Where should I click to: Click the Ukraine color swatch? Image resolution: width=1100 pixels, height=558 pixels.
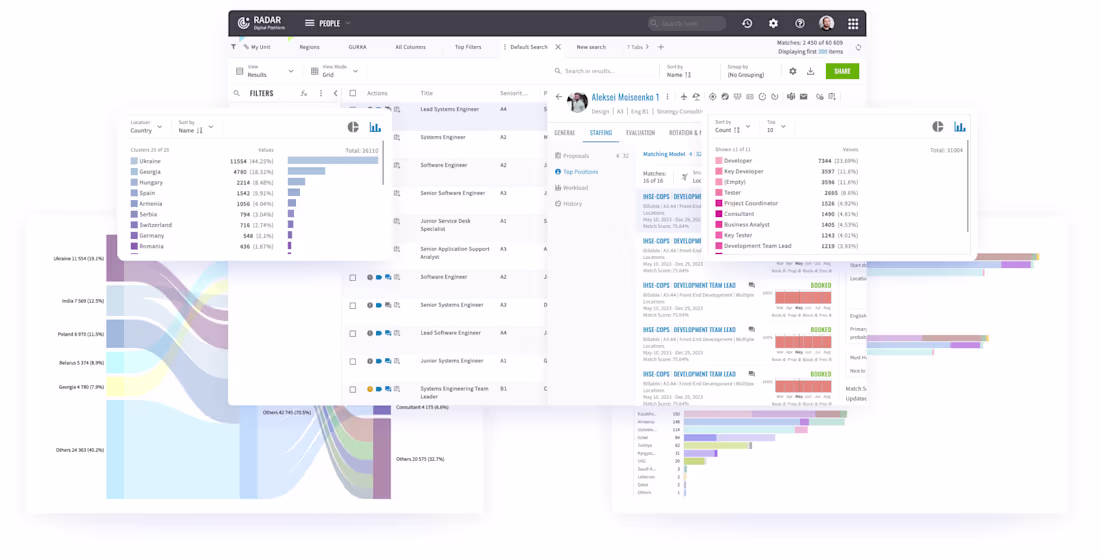134,161
